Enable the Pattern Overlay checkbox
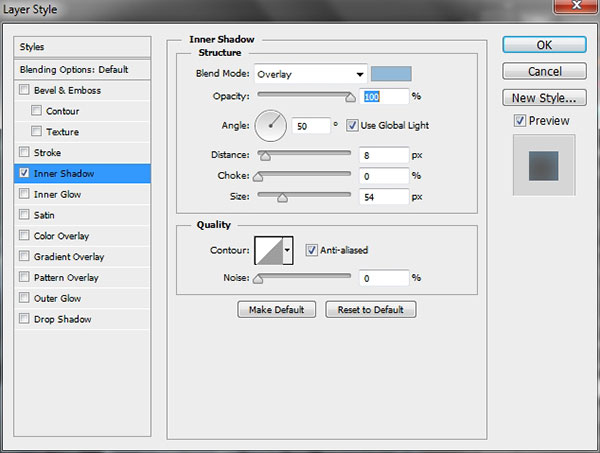This screenshot has width=600, height=453. (x=24, y=277)
